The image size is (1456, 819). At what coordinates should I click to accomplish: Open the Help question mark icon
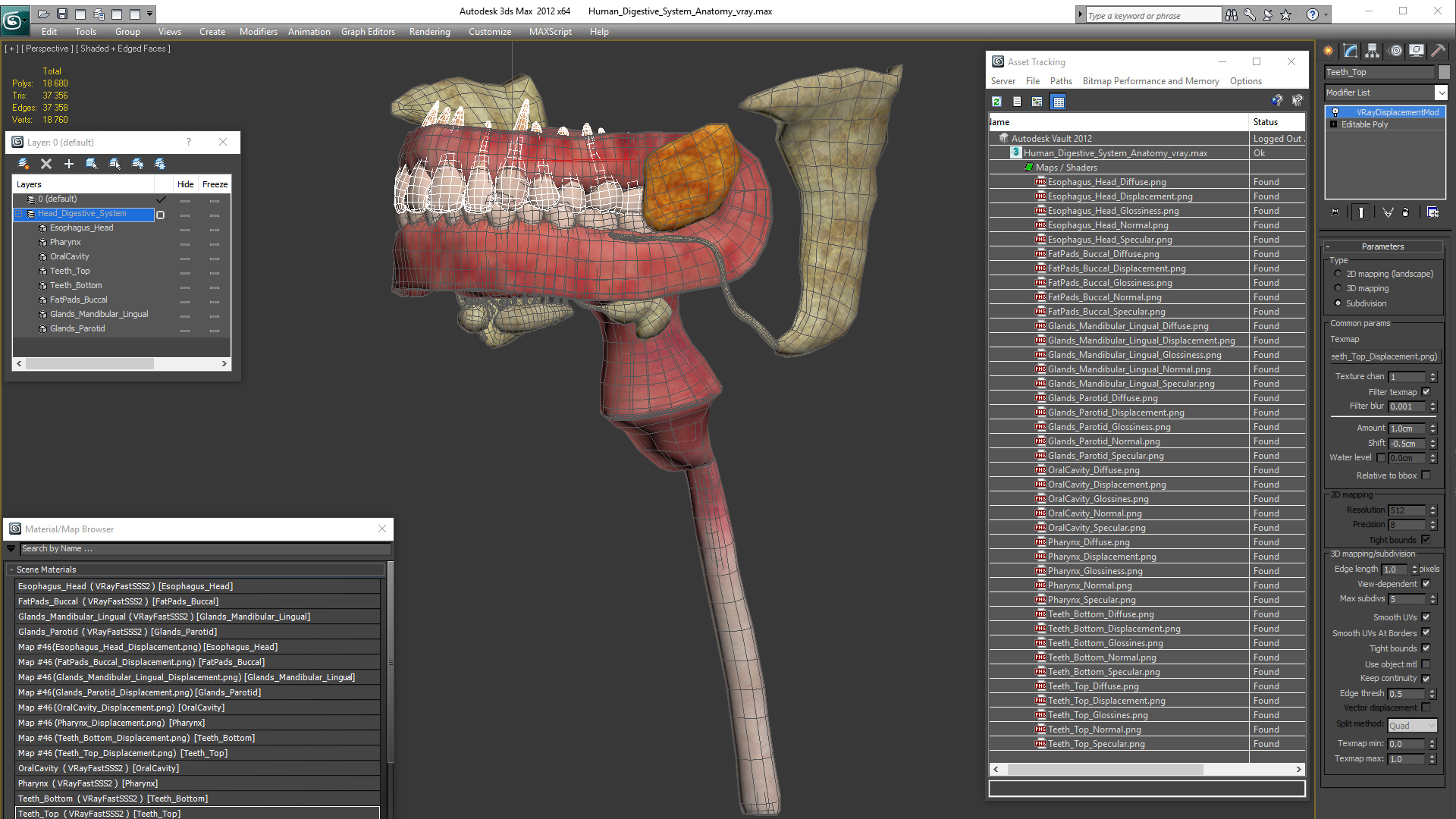(1313, 14)
